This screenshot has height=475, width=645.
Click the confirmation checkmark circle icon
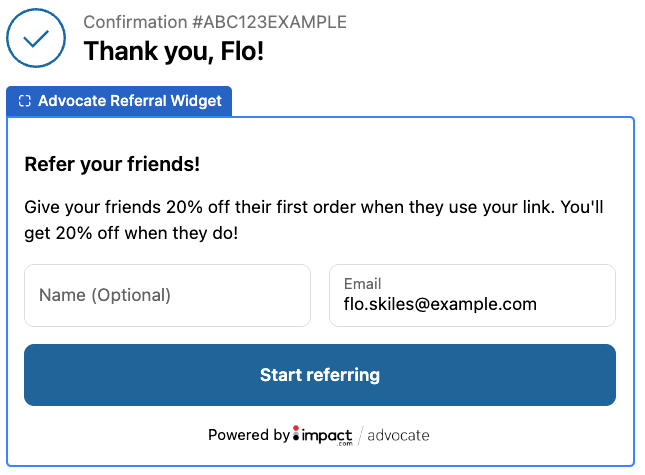click(36, 38)
